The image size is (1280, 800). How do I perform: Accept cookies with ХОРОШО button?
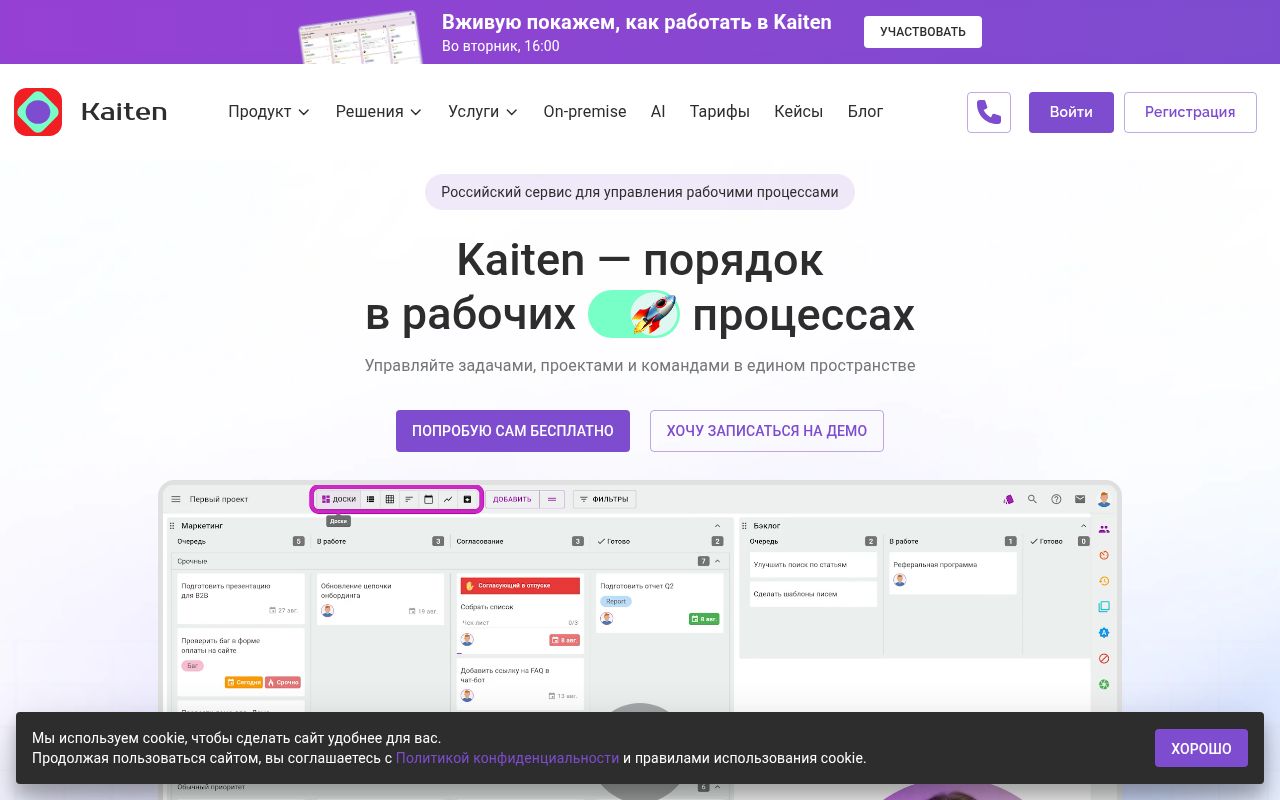click(1200, 748)
